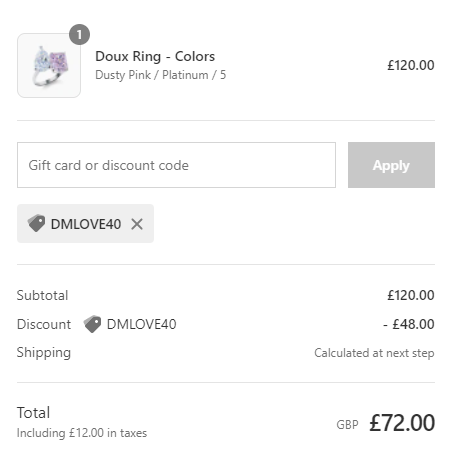Click the tag icon in the DMLOVE40 chip
The width and height of the screenshot is (449, 476).
click(x=36, y=223)
